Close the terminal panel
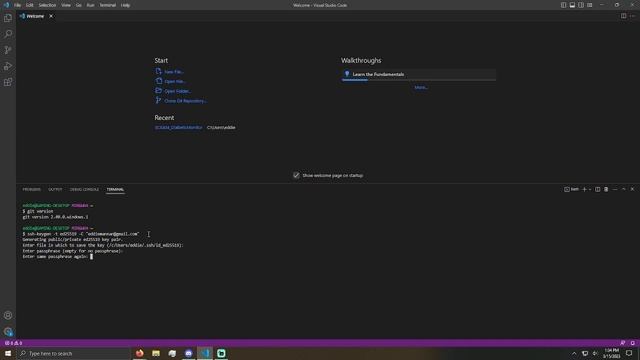 632,189
